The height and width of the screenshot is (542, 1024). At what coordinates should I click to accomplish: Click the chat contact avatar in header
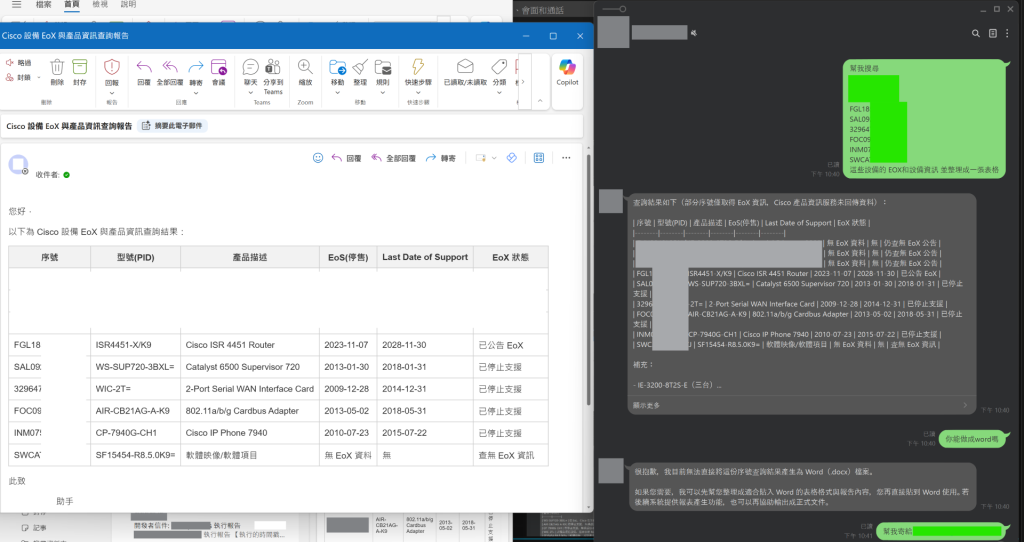tap(614, 31)
